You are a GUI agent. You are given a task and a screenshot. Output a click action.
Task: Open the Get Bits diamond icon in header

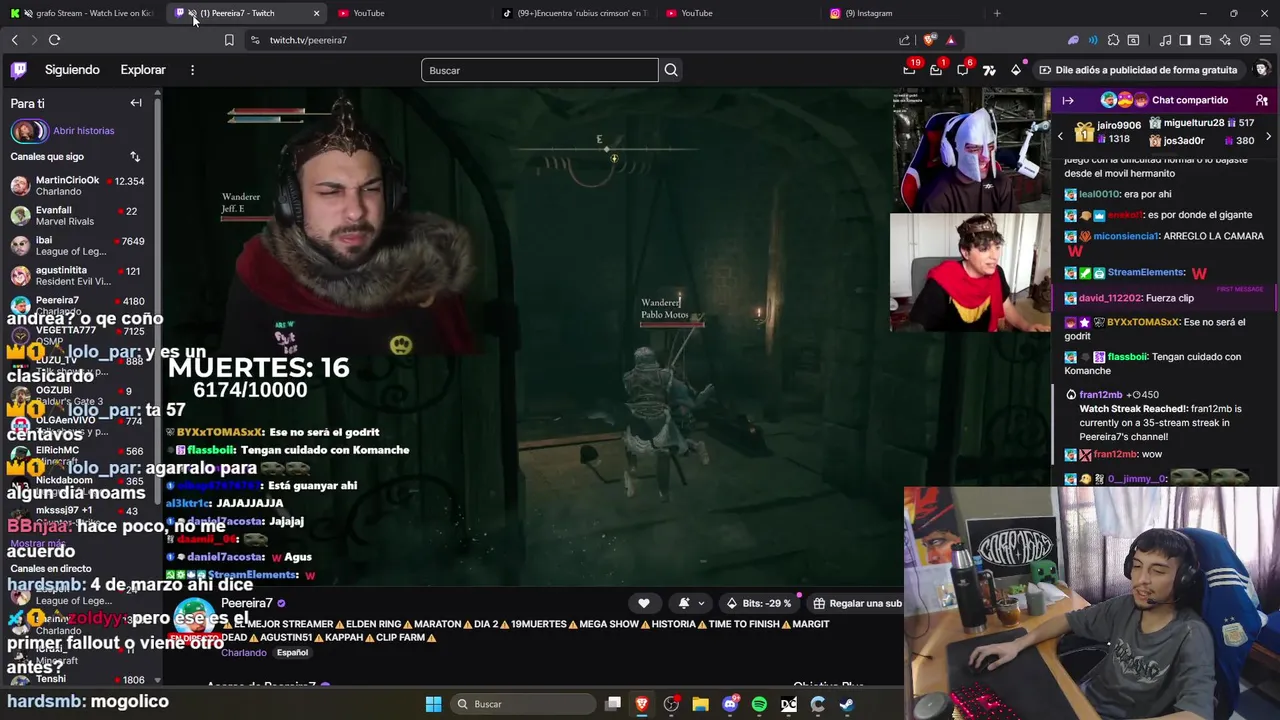pos(1016,70)
